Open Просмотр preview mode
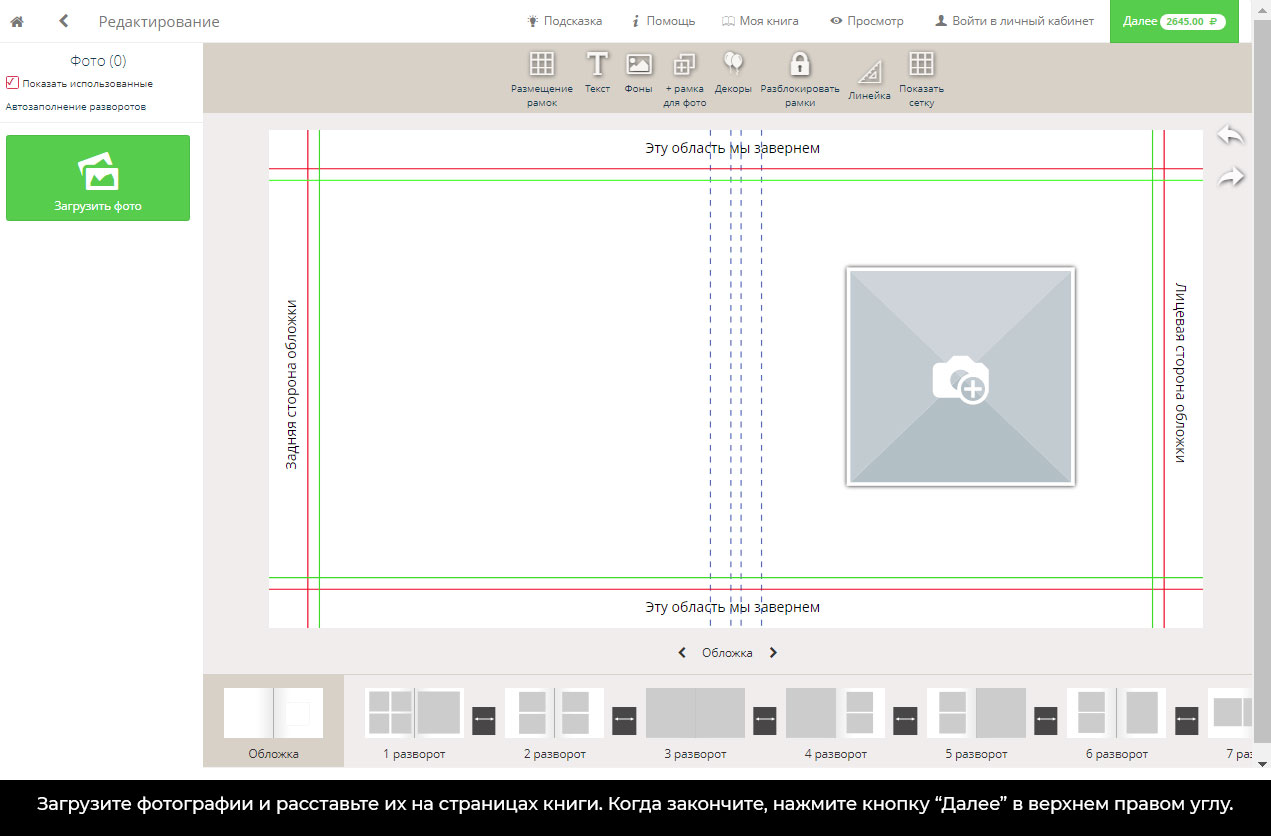1271x836 pixels. pyautogui.click(x=866, y=21)
